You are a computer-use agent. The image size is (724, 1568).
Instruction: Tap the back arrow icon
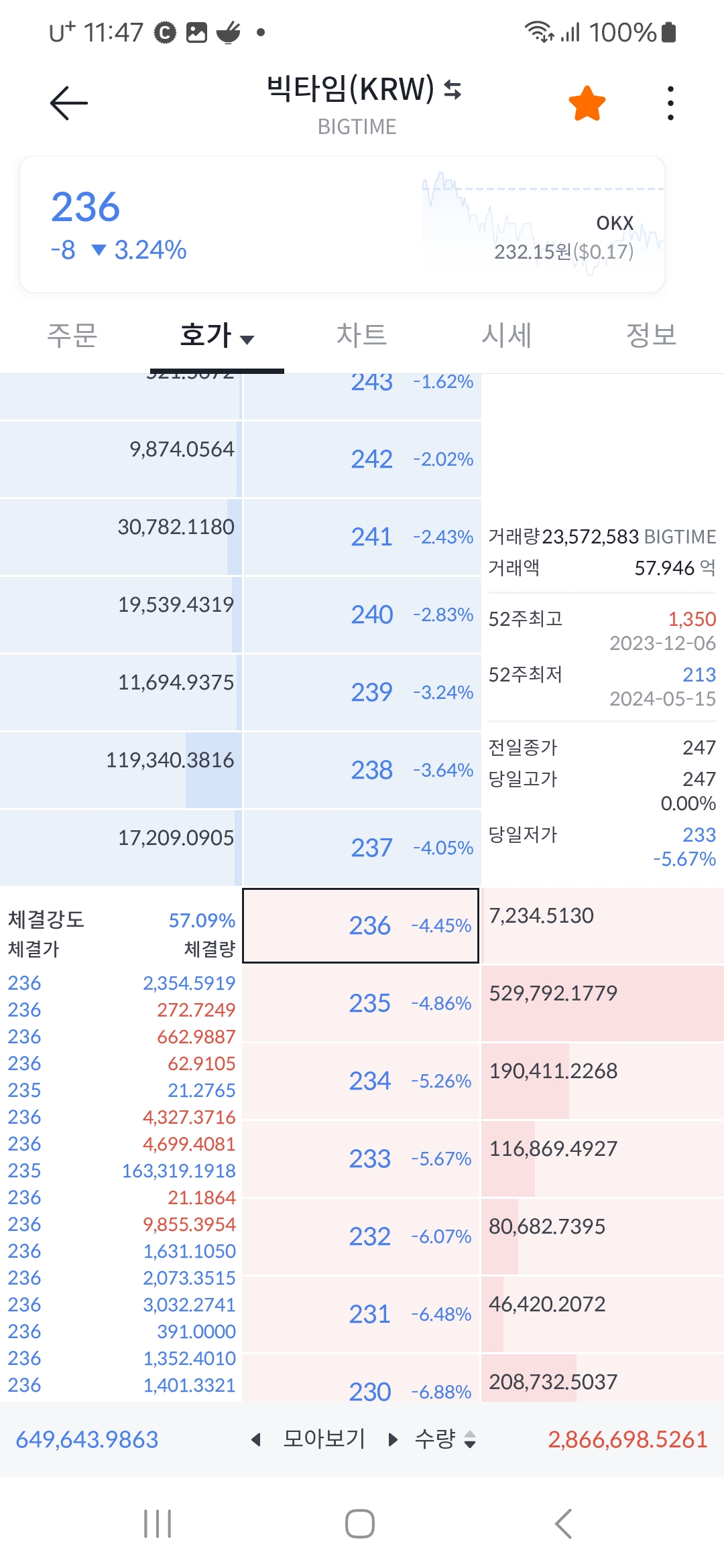click(69, 103)
